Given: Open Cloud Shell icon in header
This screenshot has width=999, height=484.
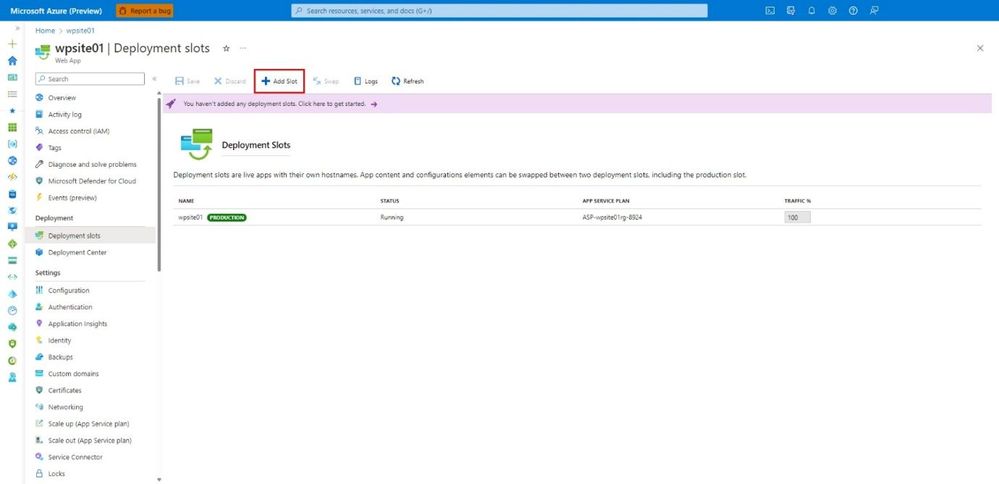Looking at the screenshot, I should pyautogui.click(x=770, y=11).
